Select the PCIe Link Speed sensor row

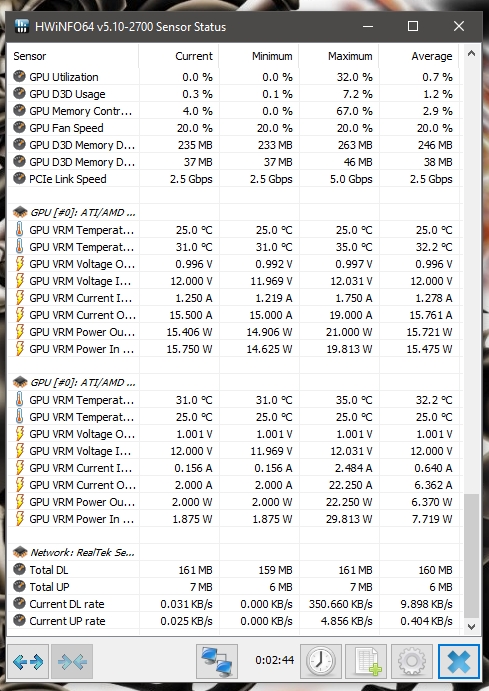(x=235, y=179)
